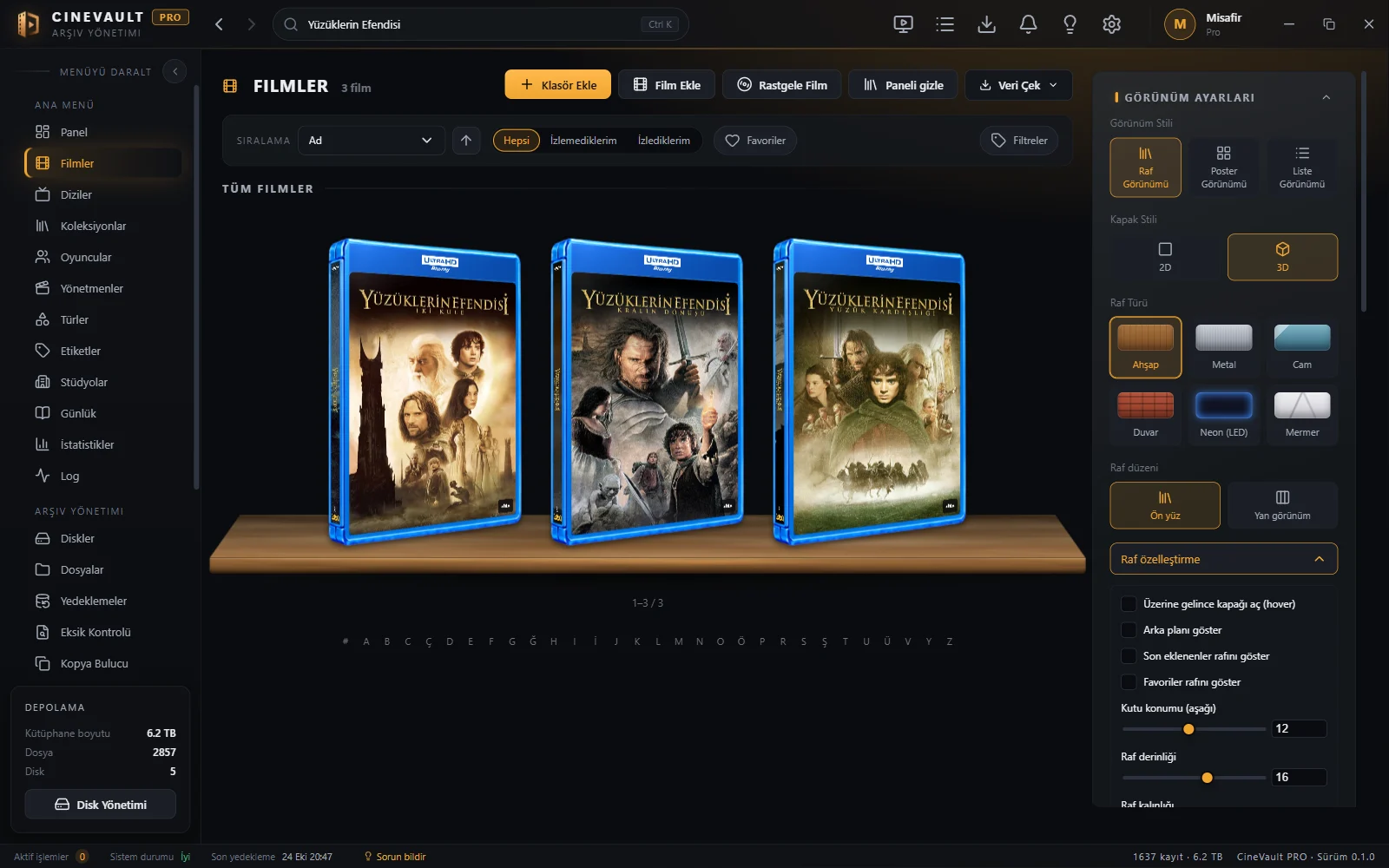Open settings gear icon
Image resolution: width=1389 pixels, height=868 pixels.
coord(1111,24)
